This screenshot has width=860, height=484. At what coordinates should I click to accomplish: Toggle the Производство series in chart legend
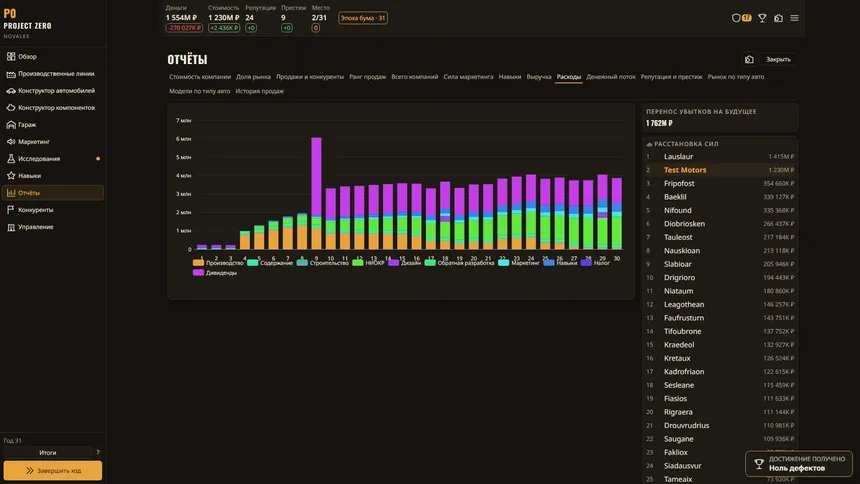[x=218, y=263]
